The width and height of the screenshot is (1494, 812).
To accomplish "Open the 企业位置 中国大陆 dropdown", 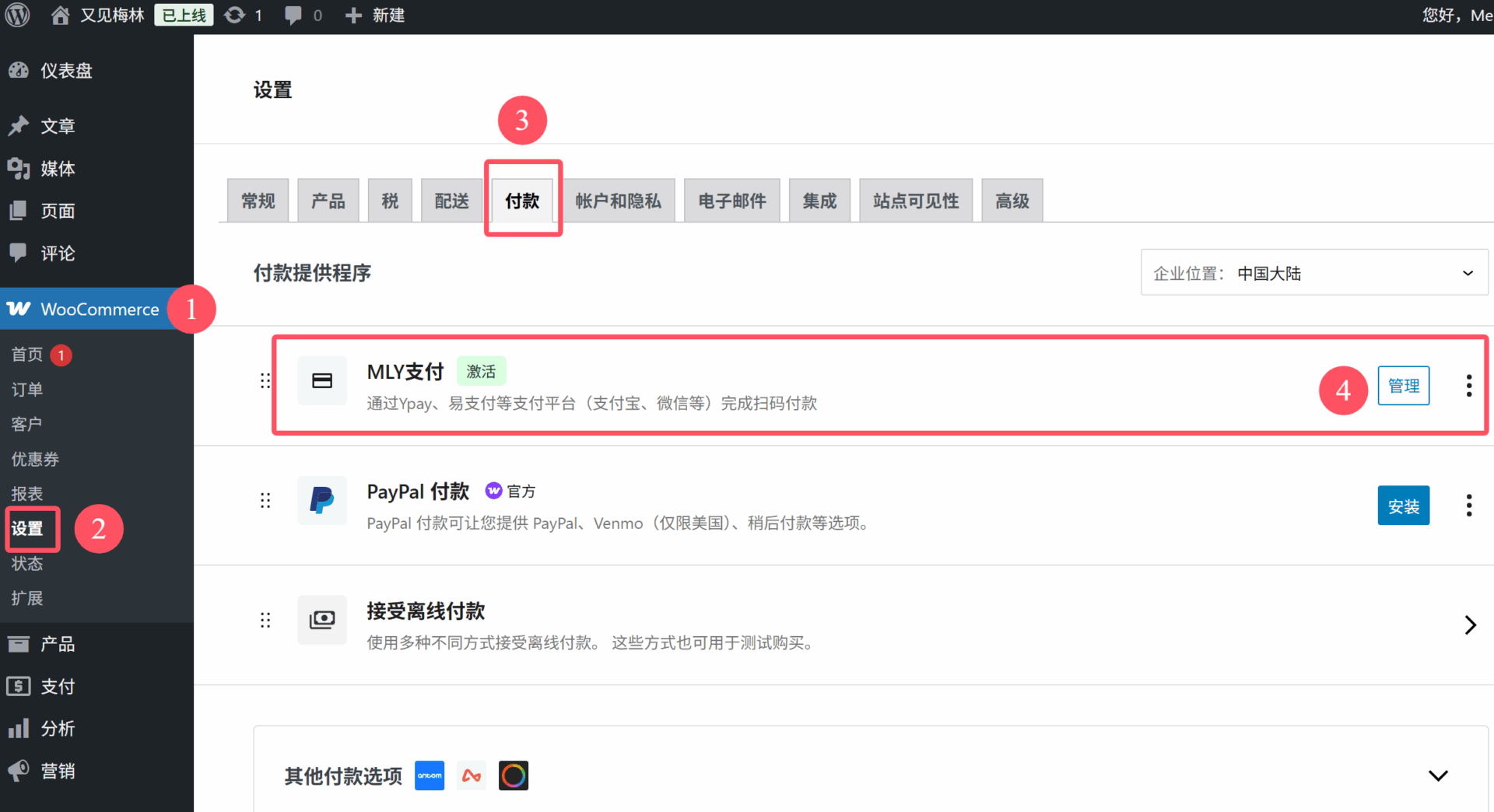I will (1314, 273).
